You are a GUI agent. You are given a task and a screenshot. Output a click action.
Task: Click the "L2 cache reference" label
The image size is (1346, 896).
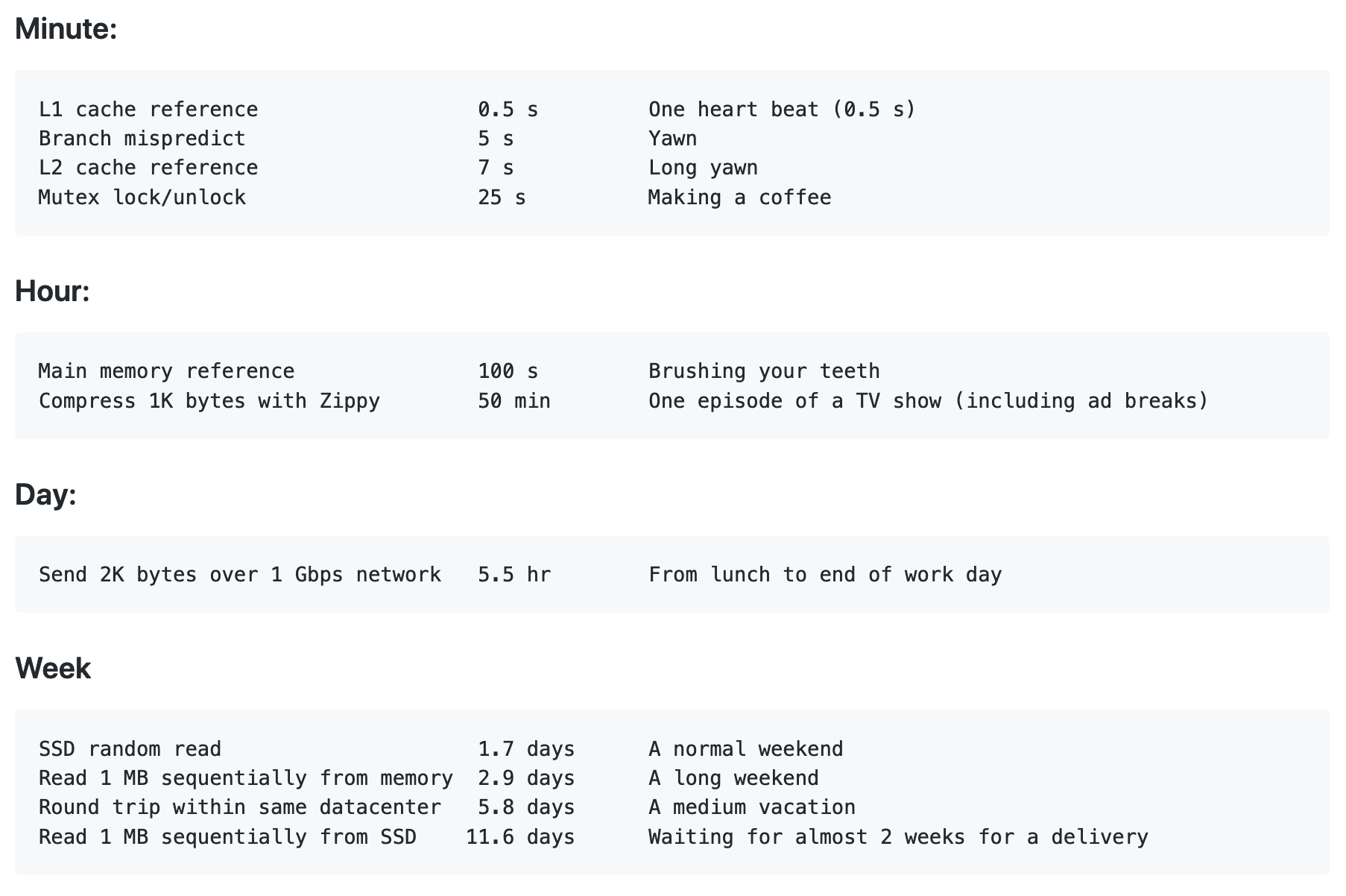pos(148,168)
